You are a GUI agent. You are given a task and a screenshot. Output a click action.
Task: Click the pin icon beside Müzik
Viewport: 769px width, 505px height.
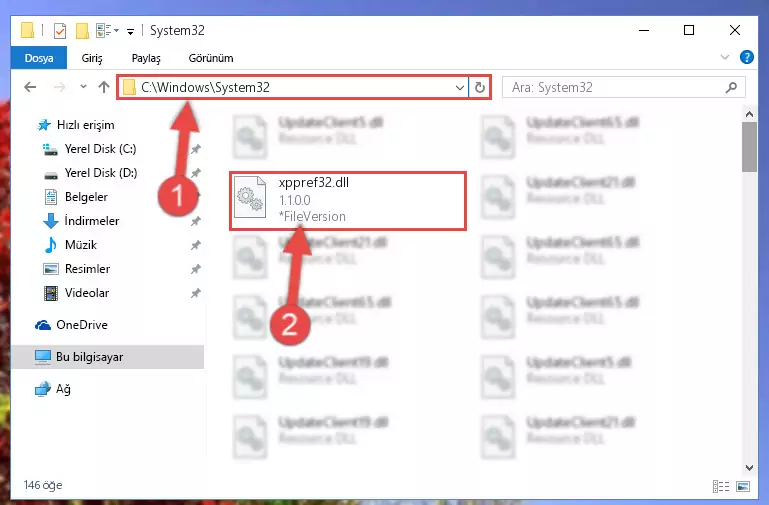[x=195, y=245]
